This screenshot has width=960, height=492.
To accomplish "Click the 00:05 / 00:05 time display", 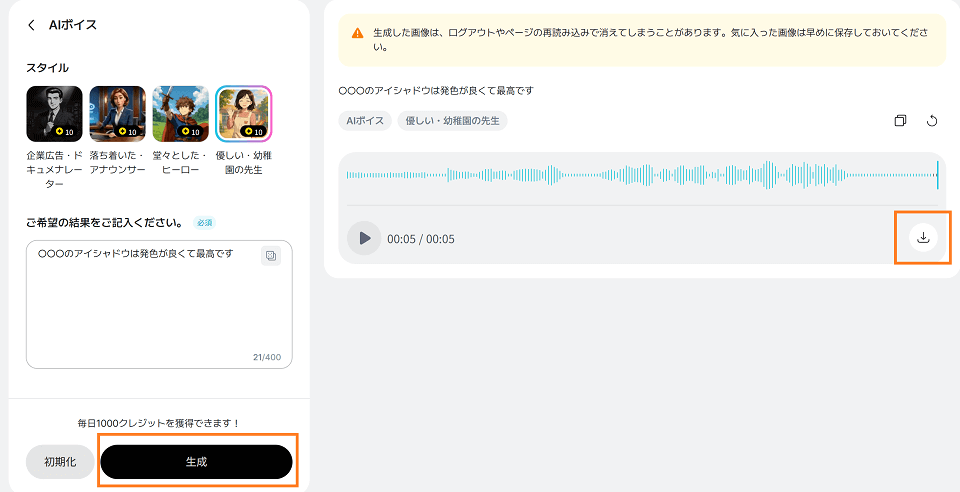I will tap(421, 239).
